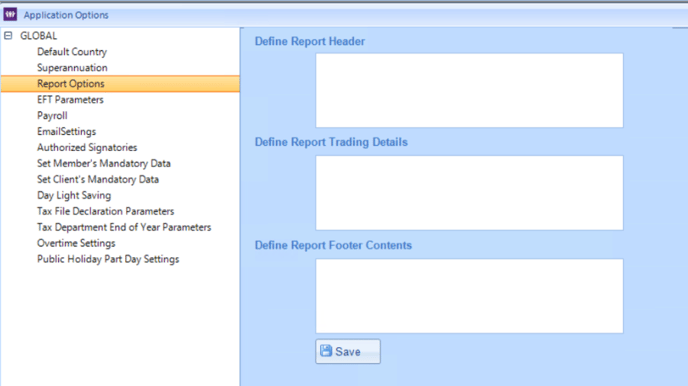The height and width of the screenshot is (386, 688).
Task: Open Set Client's Mandatory Data
Action: (x=98, y=179)
